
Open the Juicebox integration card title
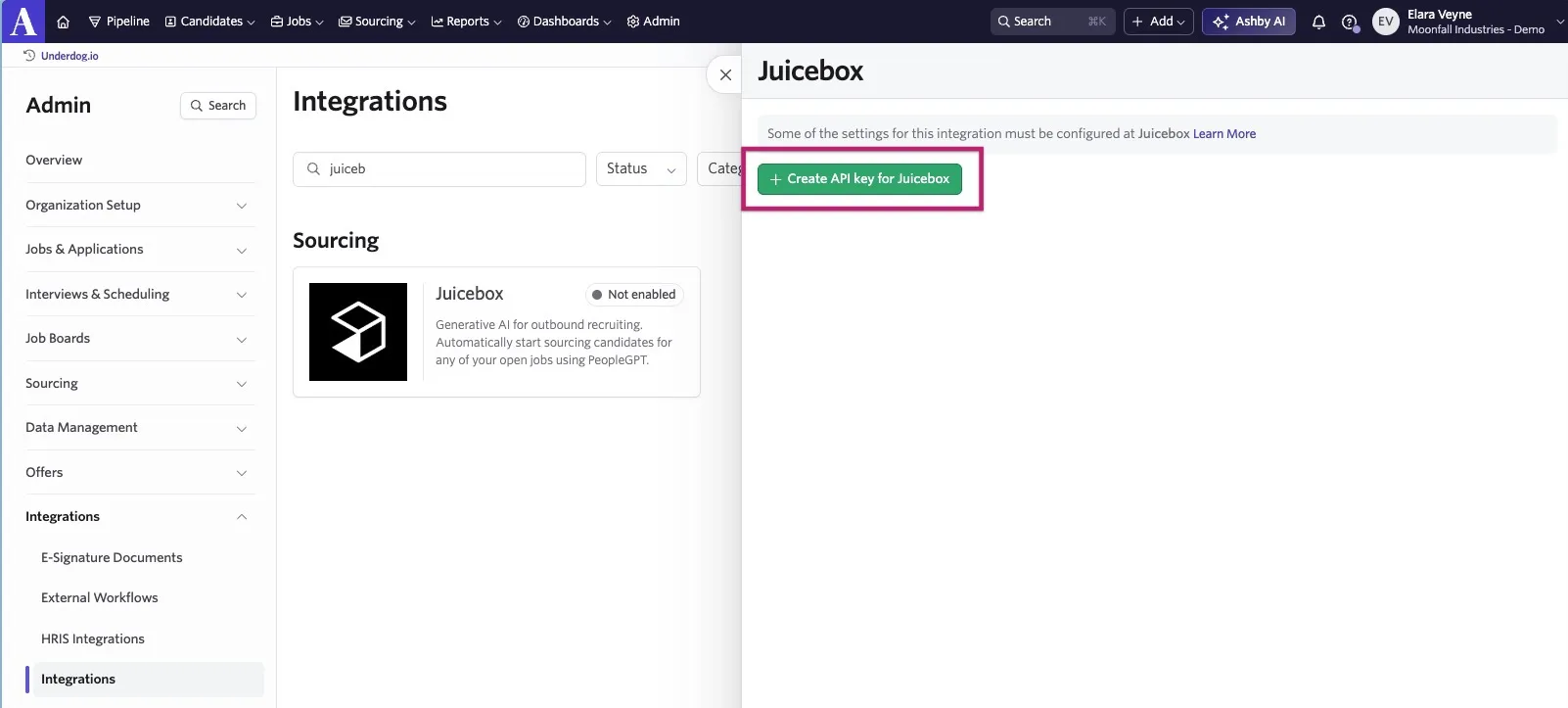(469, 294)
